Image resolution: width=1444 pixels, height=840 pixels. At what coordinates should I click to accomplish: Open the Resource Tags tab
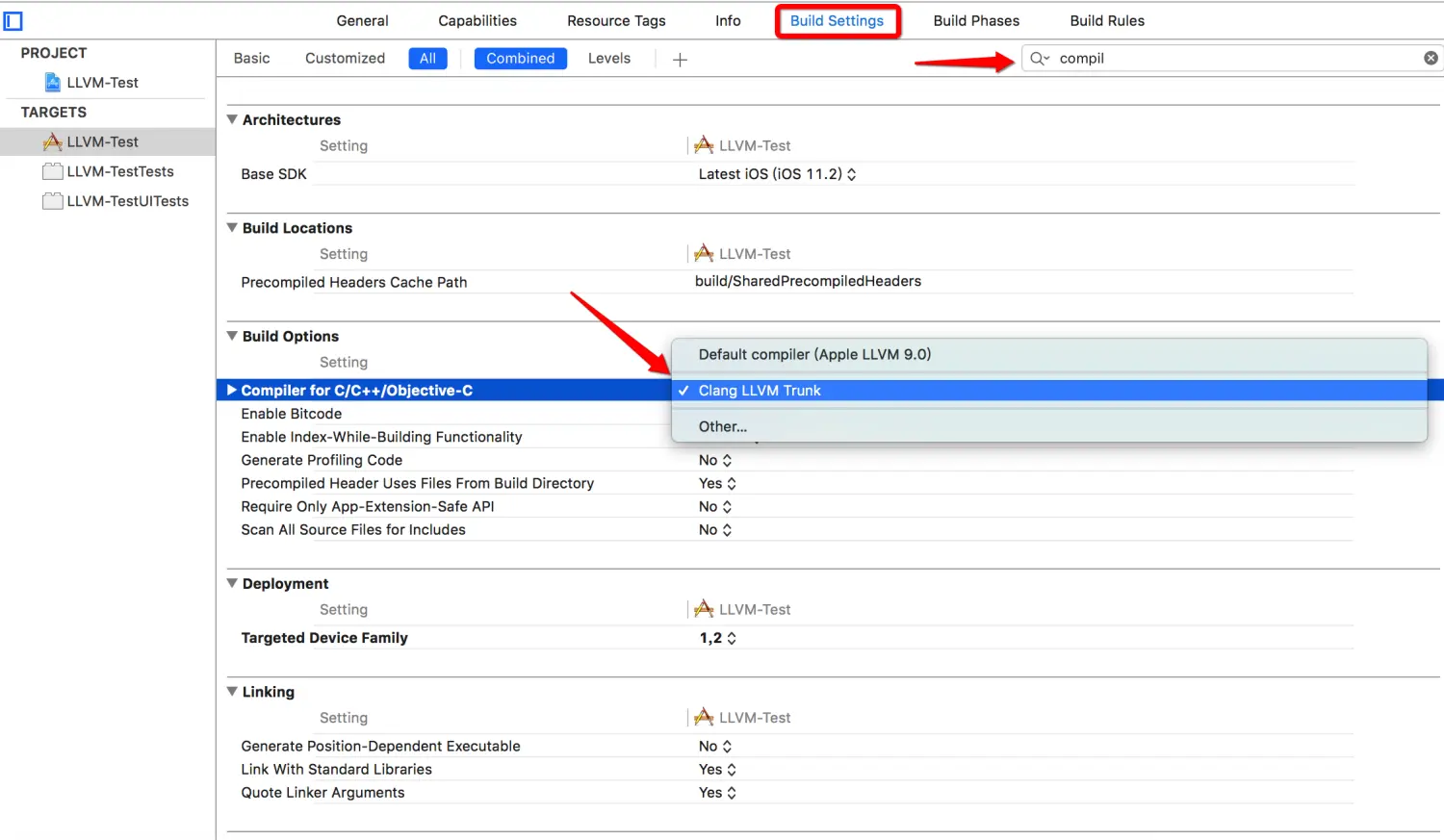[616, 21]
